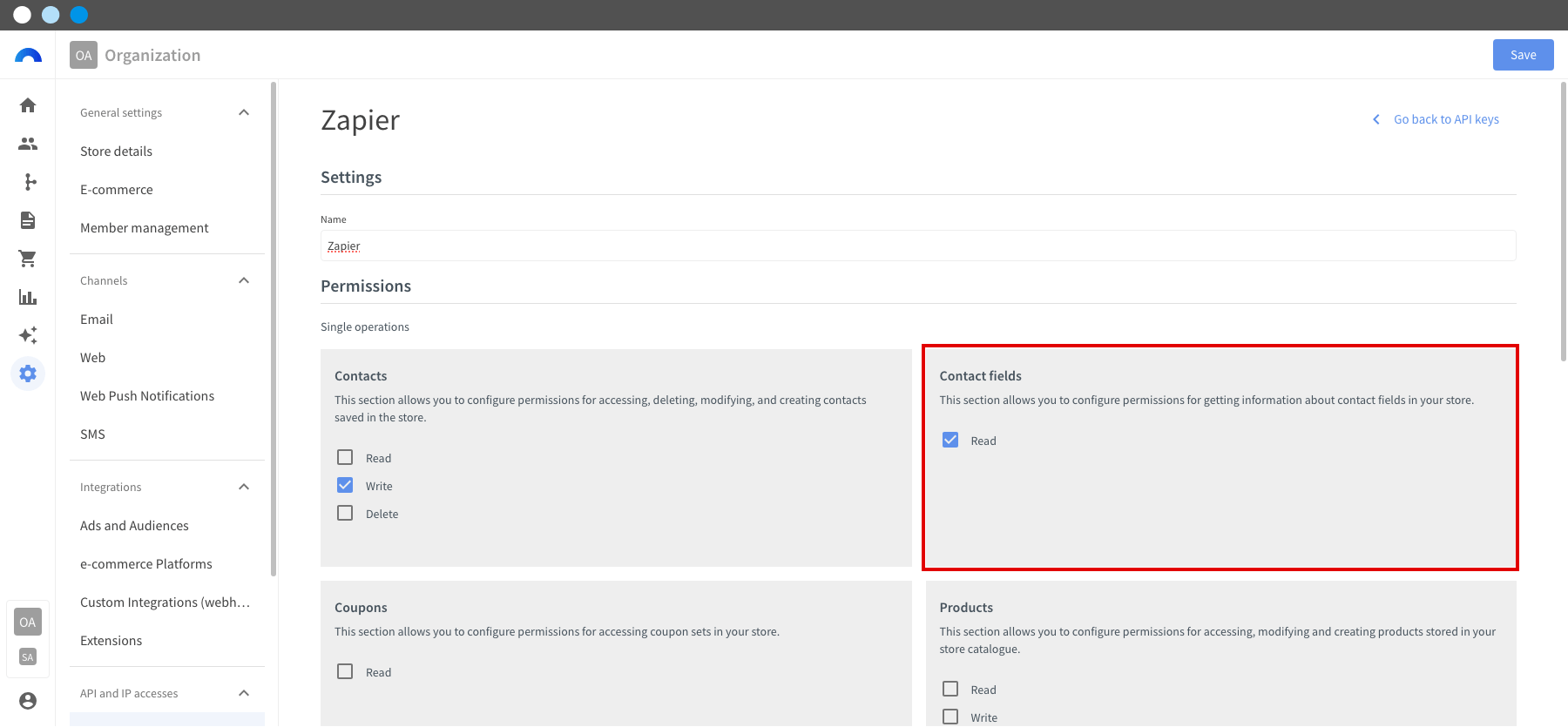
Task: Click the Permissions heading
Action: pyautogui.click(x=366, y=286)
